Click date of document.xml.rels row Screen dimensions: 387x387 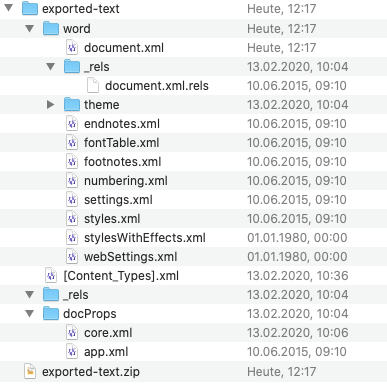297,86
